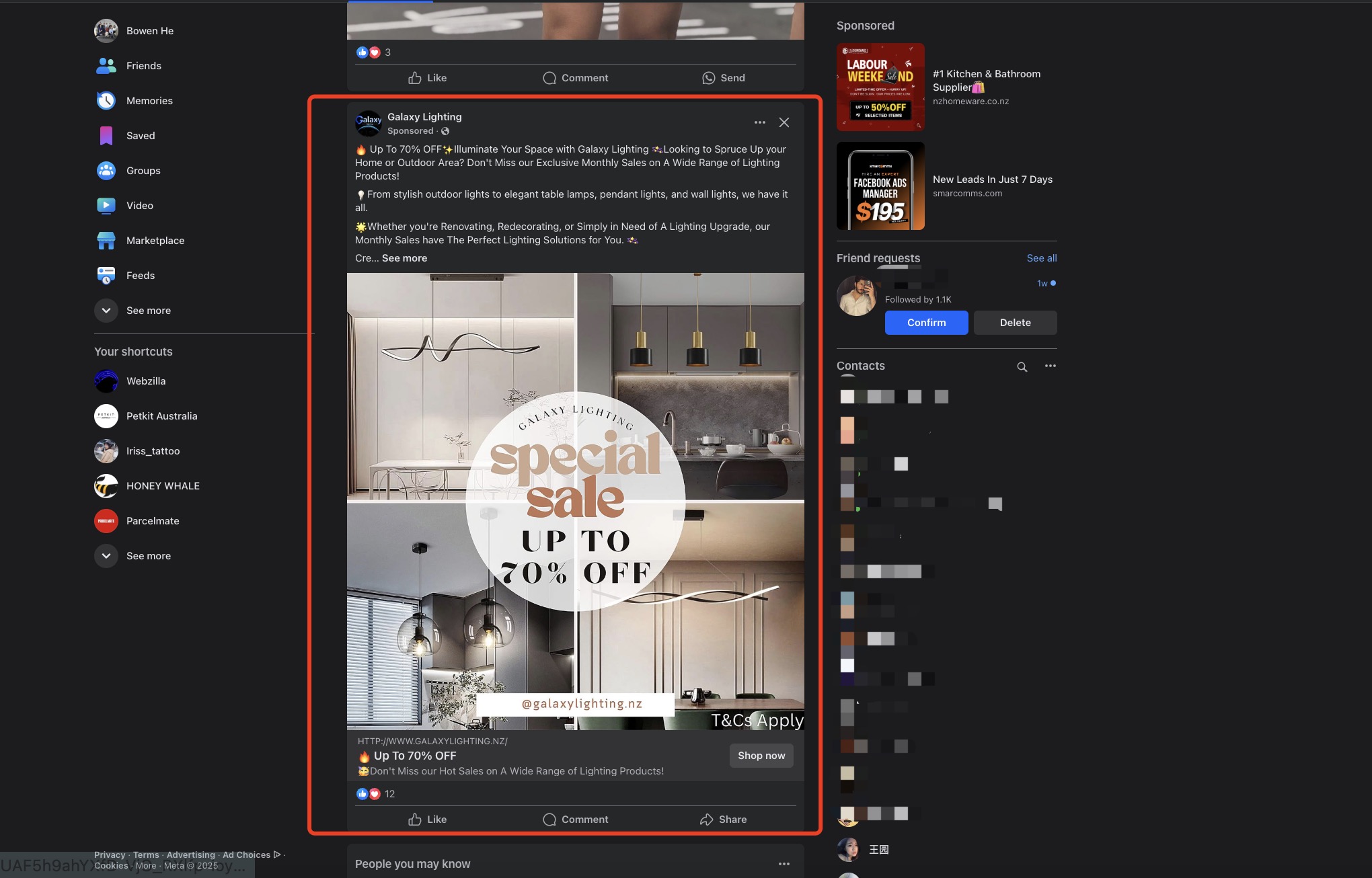Delete the friend request

[x=1016, y=323]
